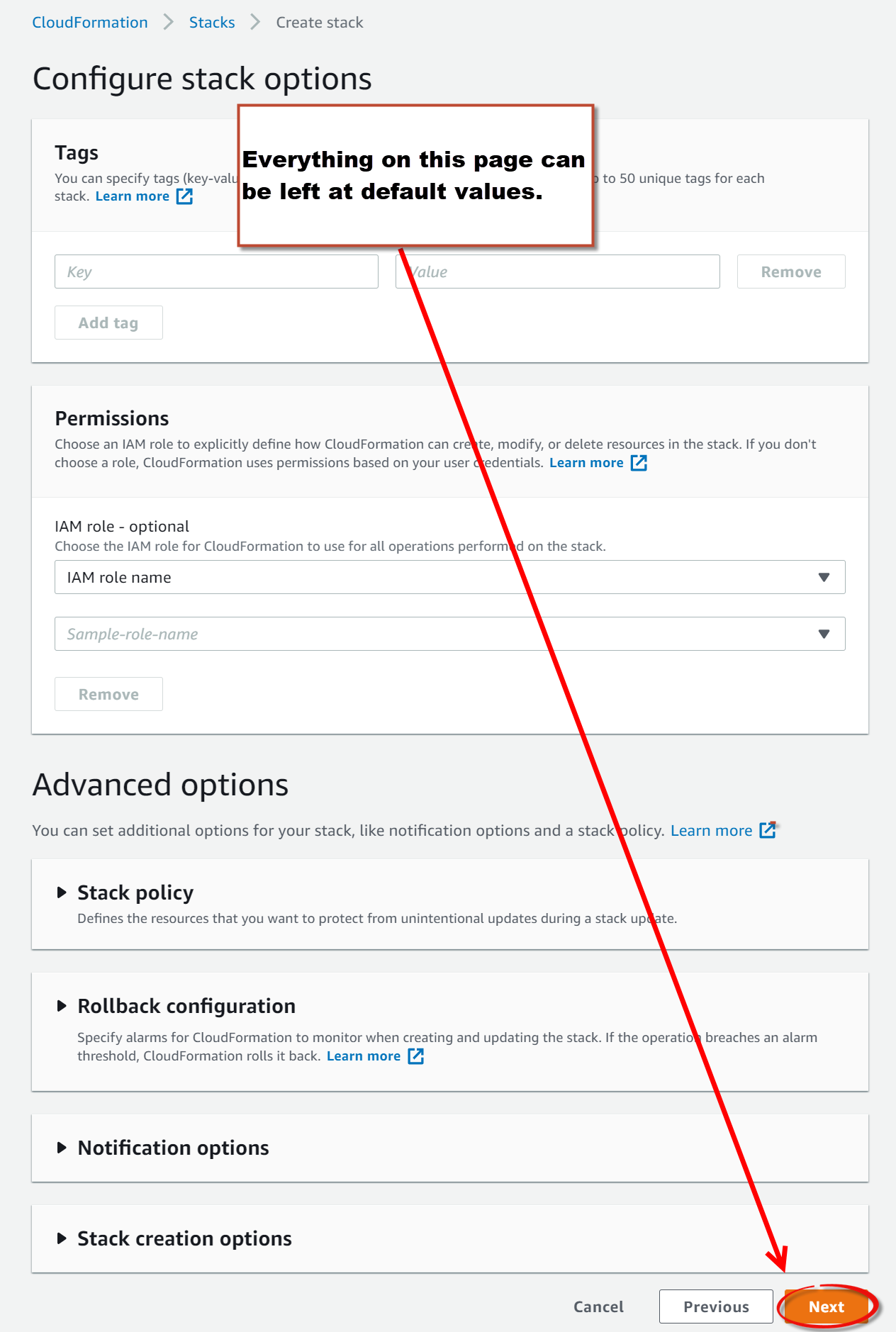The width and height of the screenshot is (896, 1332).
Task: Open the Sample-role-name dropdown
Action: tap(449, 634)
